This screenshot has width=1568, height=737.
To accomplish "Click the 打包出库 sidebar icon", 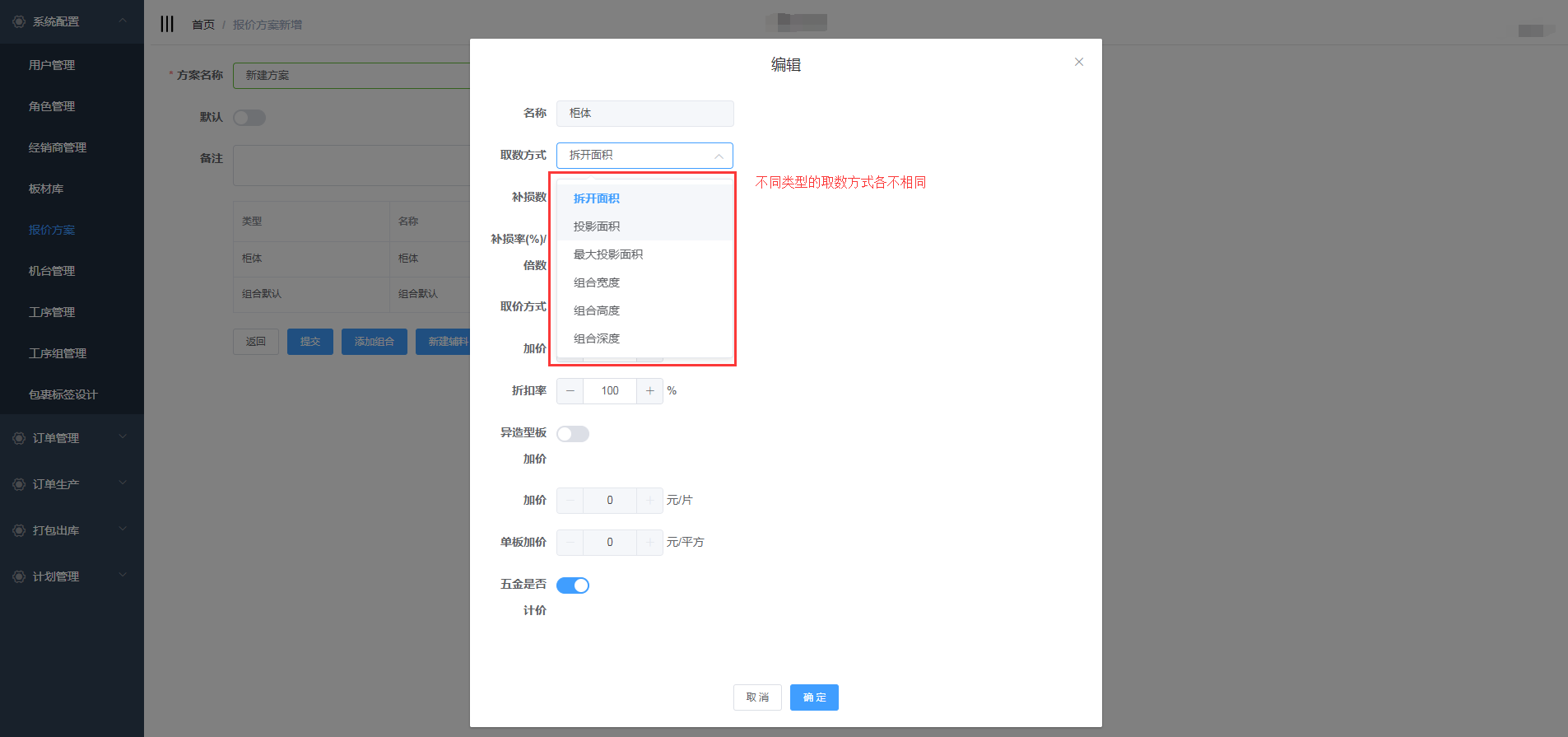I will (x=19, y=530).
